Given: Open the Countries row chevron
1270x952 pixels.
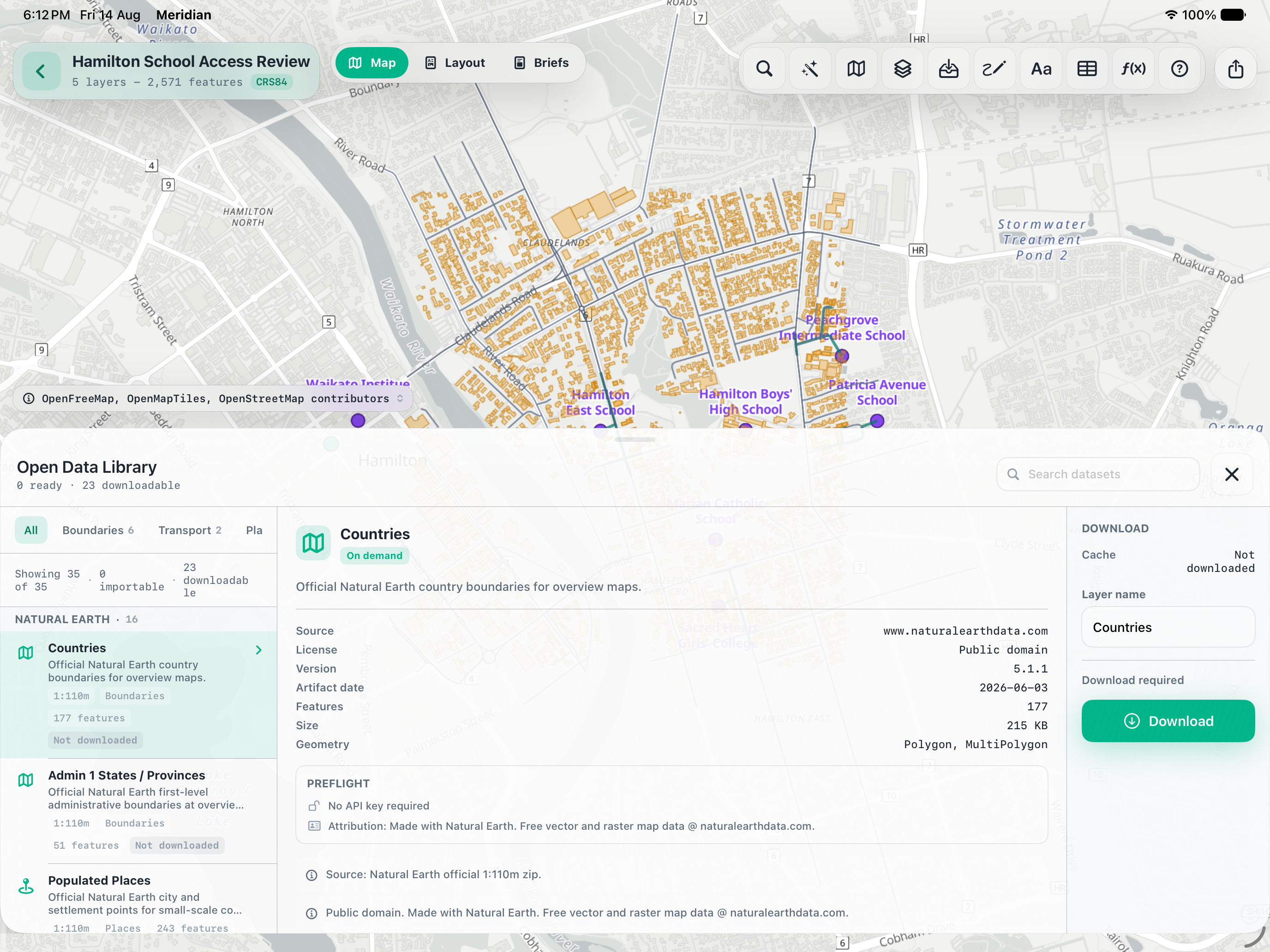Looking at the screenshot, I should click(259, 649).
